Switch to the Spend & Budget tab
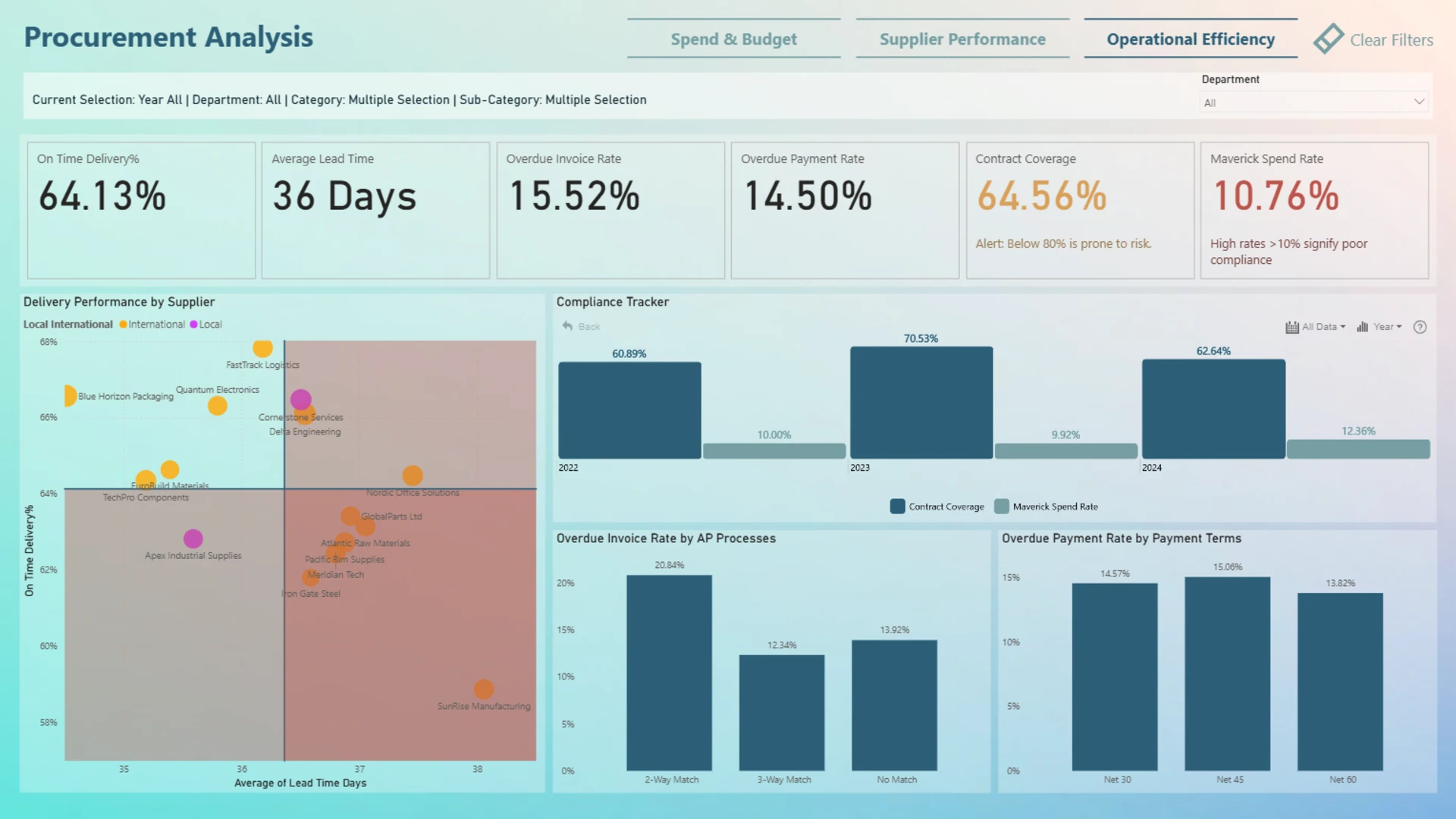The width and height of the screenshot is (1456, 819). pos(733,39)
